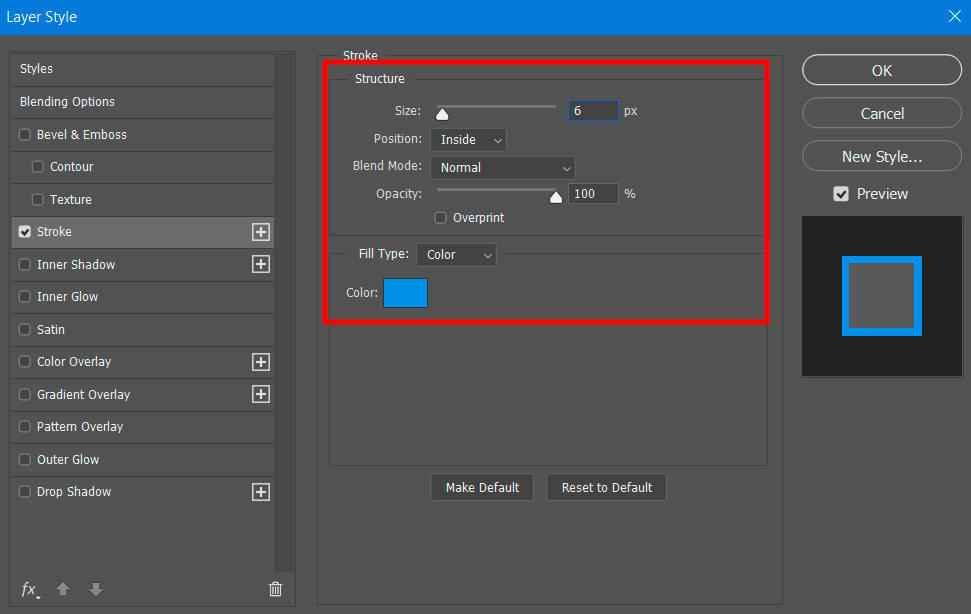Enable the Bevel & Emboss checkbox

(x=25, y=134)
